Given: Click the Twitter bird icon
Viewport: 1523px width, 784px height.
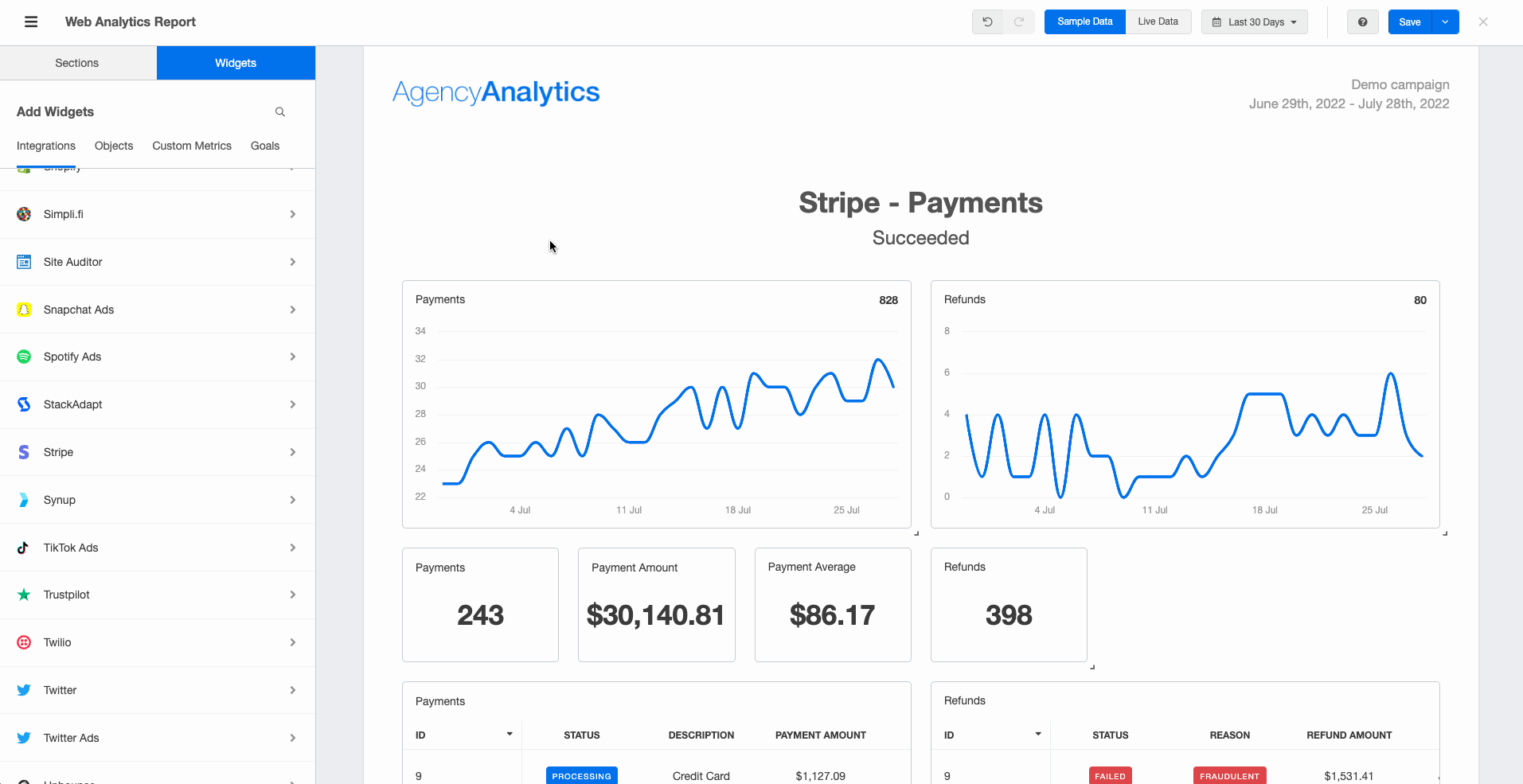Looking at the screenshot, I should (23, 689).
